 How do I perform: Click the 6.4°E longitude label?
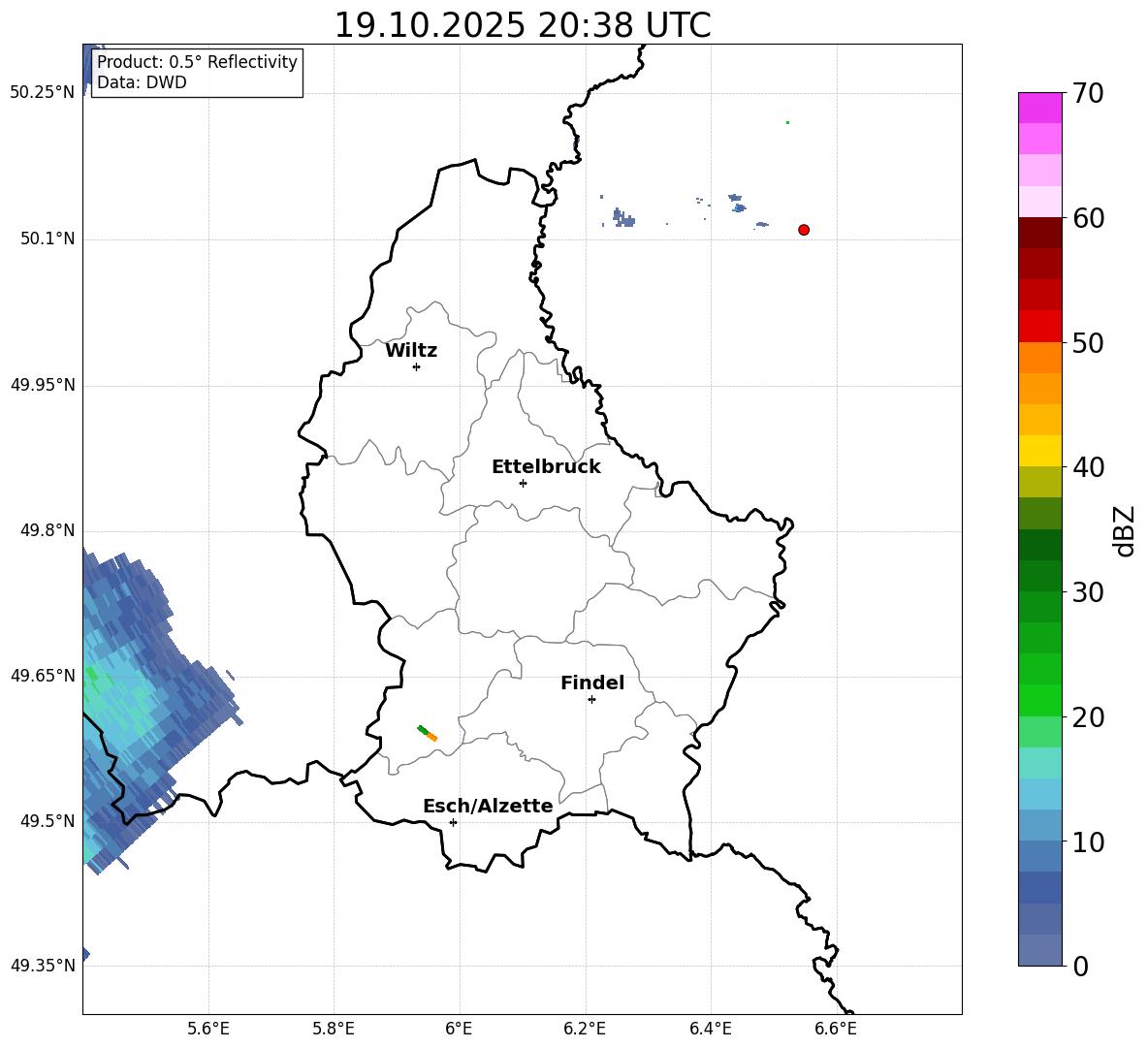711,1029
